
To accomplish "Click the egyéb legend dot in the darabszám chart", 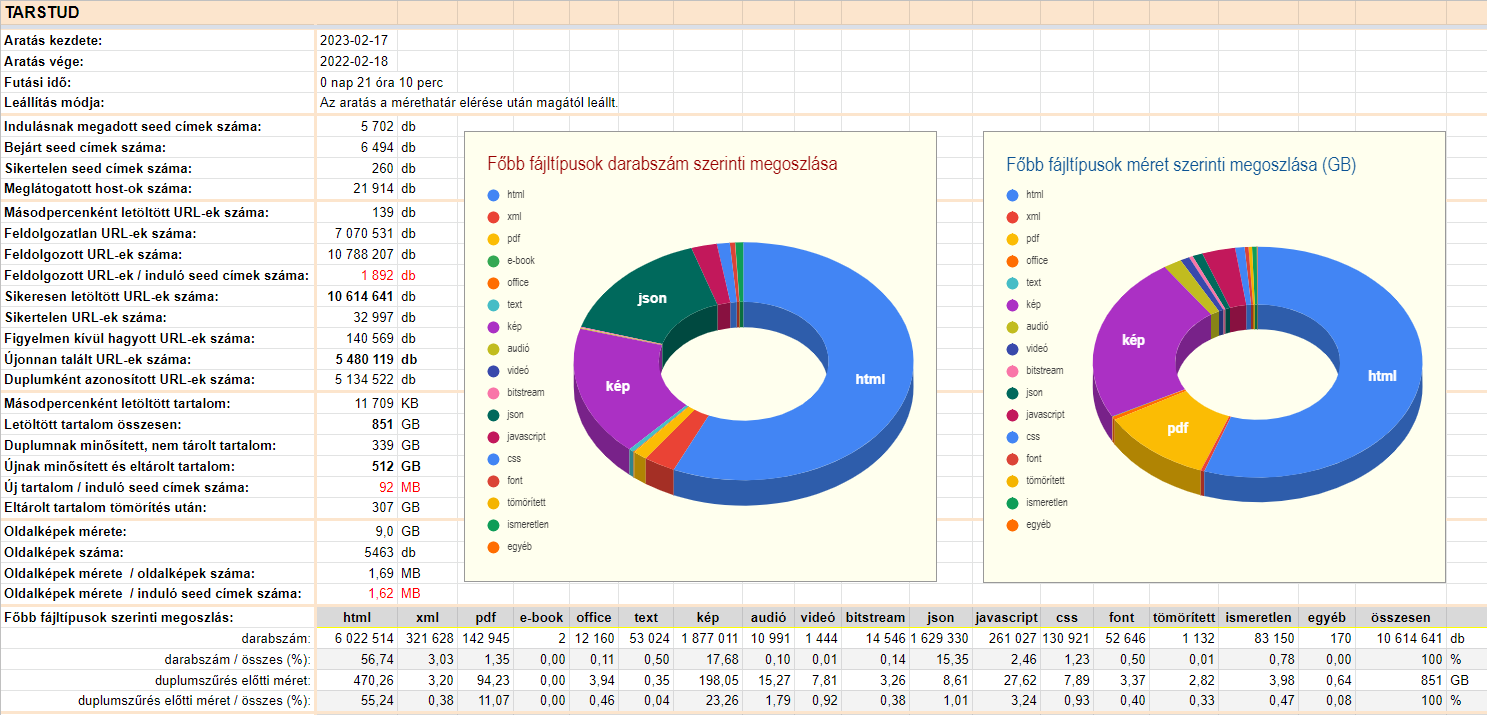I will [493, 547].
